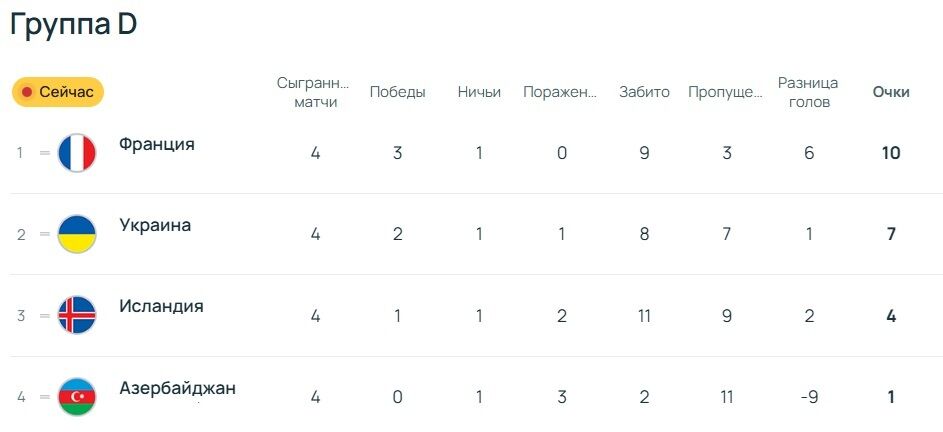Click position-change icon beside France rank
The image size is (943, 432).
tap(44, 153)
